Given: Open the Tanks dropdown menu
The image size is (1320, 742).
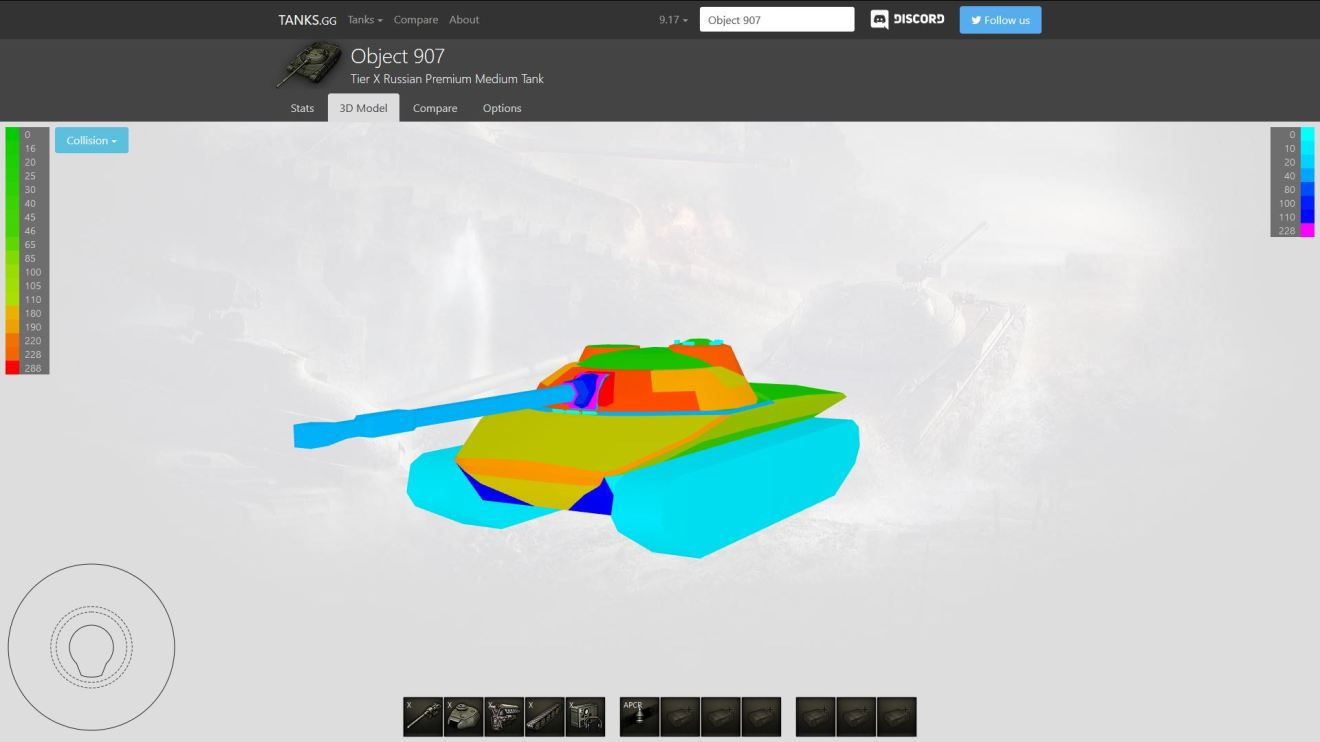Looking at the screenshot, I should coord(365,20).
